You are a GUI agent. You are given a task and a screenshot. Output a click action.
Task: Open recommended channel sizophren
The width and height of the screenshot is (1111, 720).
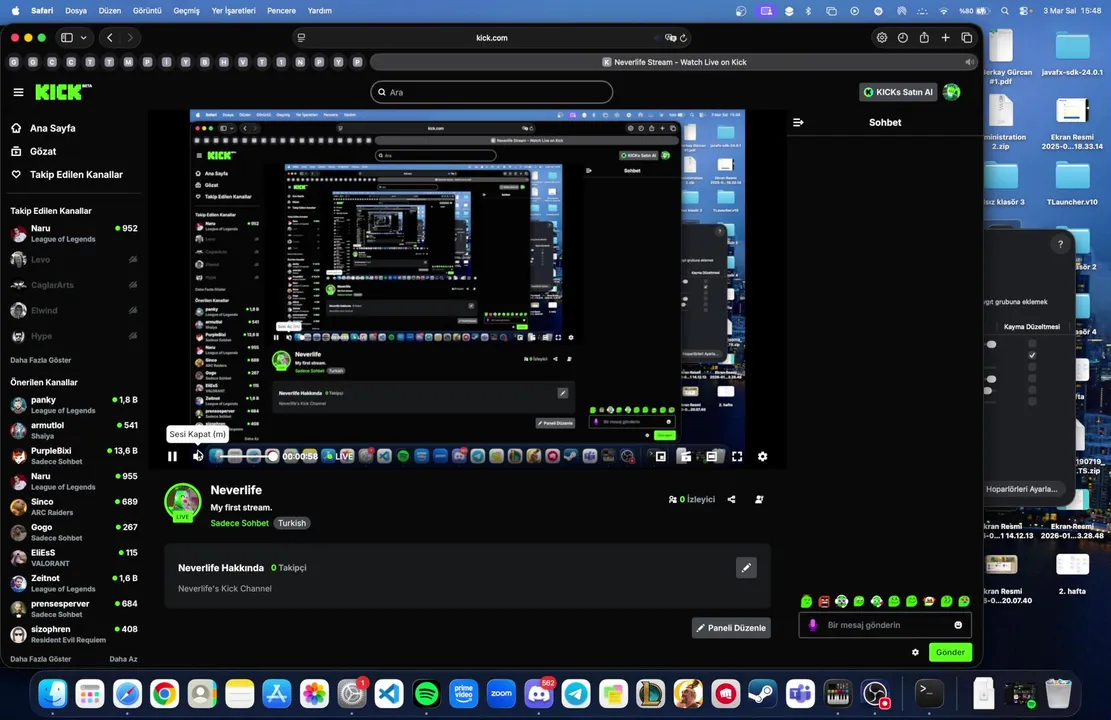74,634
